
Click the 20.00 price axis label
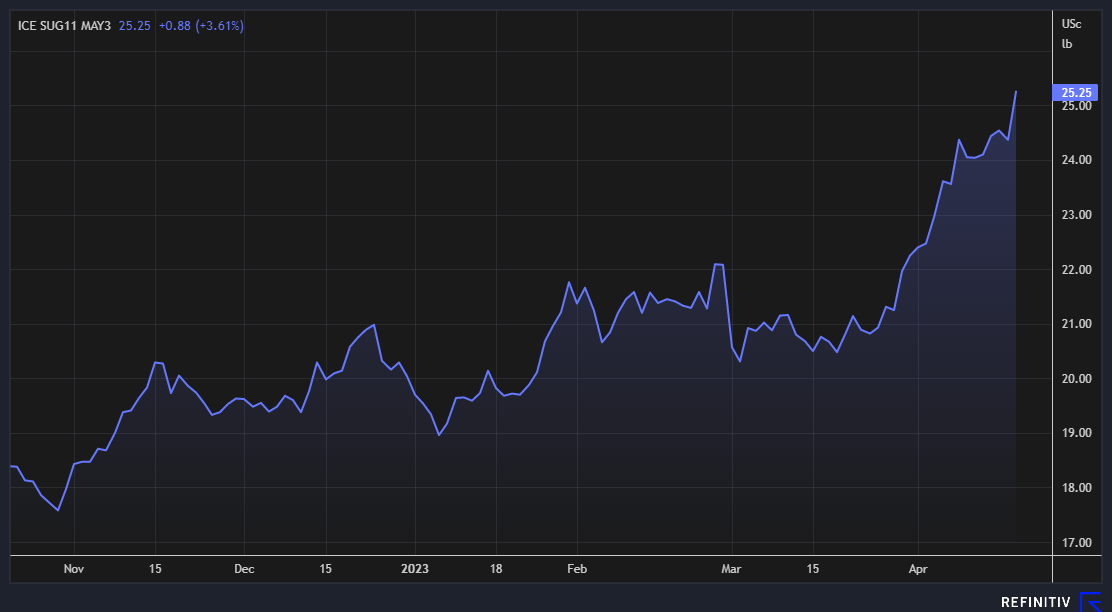tap(1076, 379)
